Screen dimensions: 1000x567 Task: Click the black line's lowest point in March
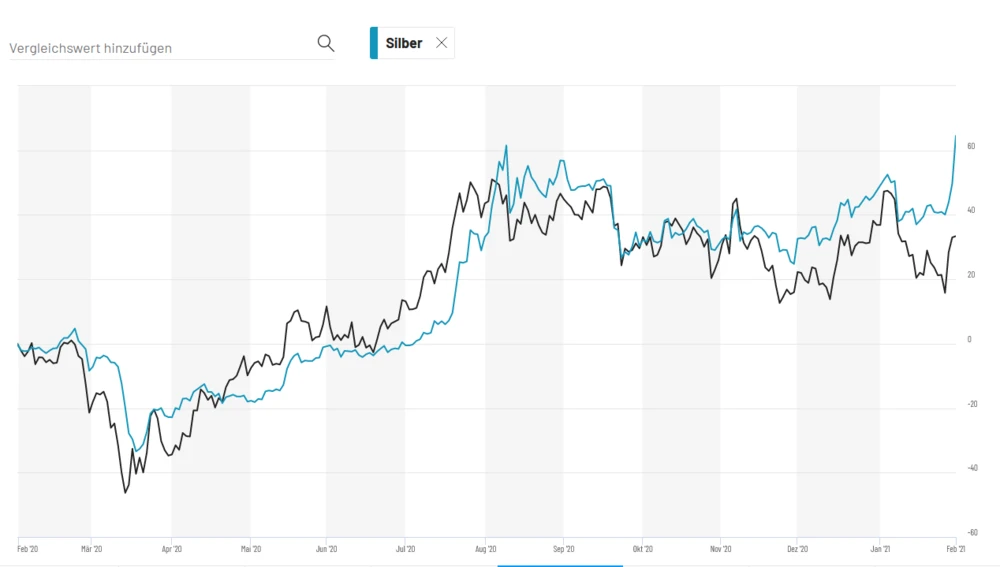pos(126,492)
